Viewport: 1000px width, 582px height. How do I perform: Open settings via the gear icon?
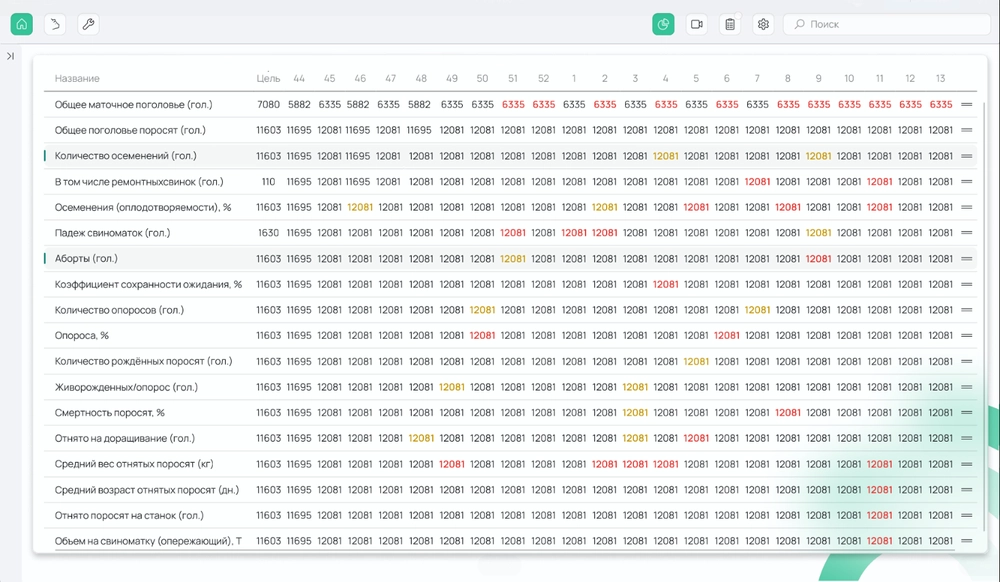coord(763,24)
